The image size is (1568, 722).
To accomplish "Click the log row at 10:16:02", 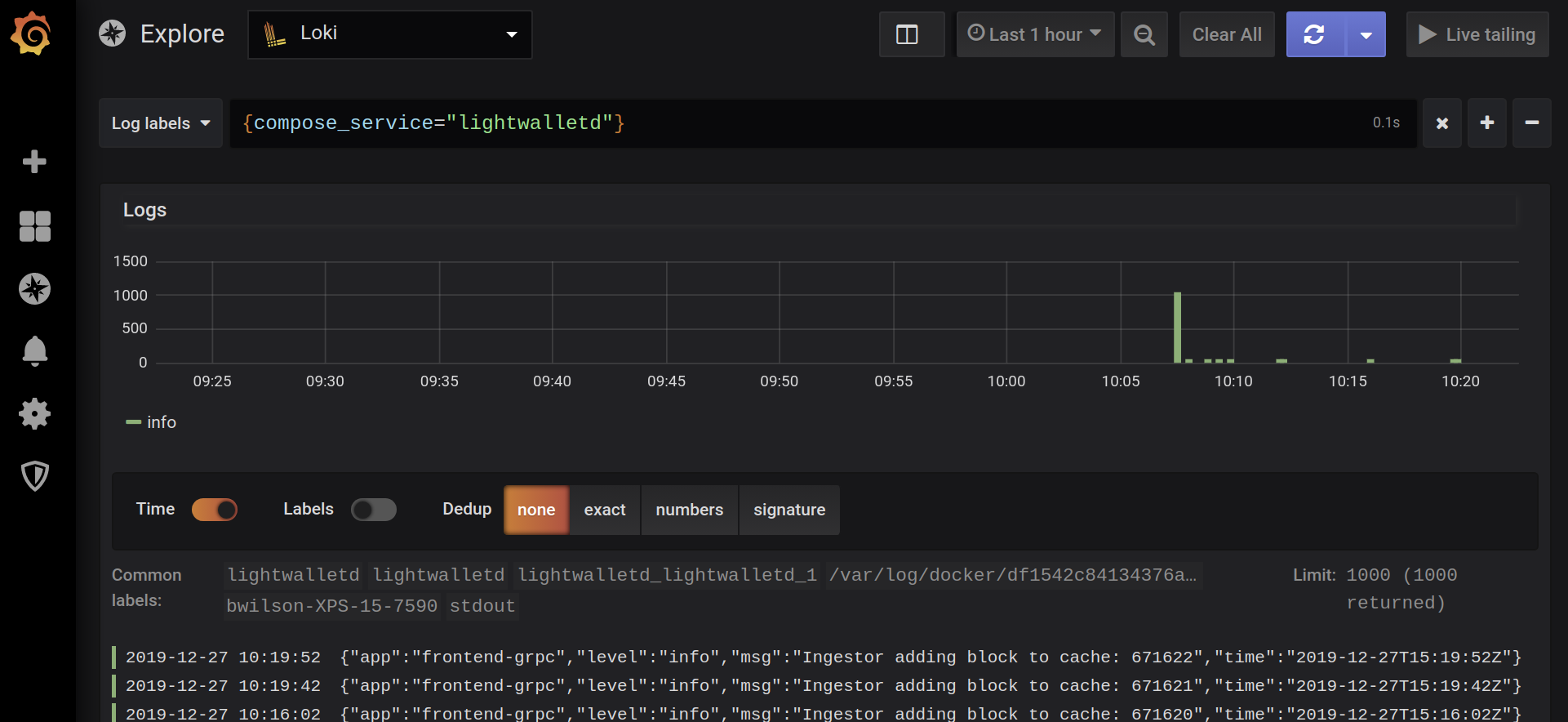I will [816, 713].
